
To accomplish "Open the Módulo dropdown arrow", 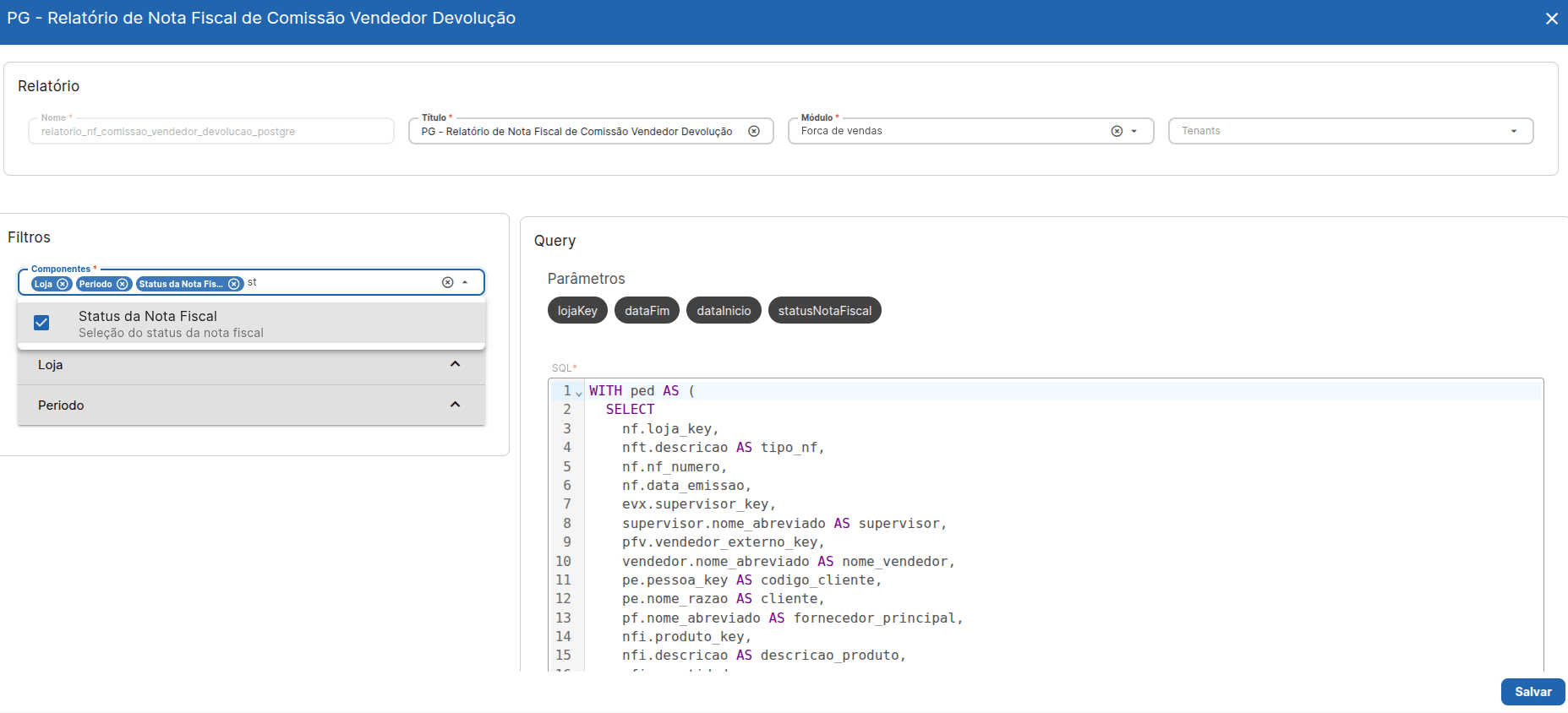I will click(x=1134, y=131).
